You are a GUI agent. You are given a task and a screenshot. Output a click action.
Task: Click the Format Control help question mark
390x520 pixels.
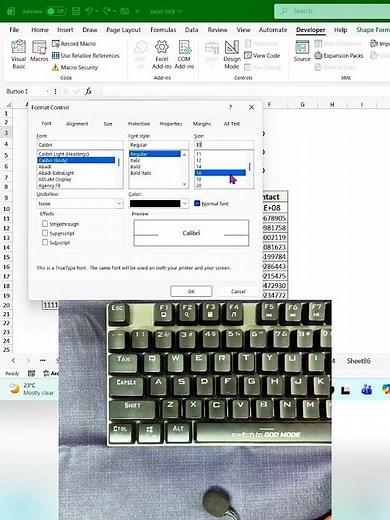click(230, 107)
